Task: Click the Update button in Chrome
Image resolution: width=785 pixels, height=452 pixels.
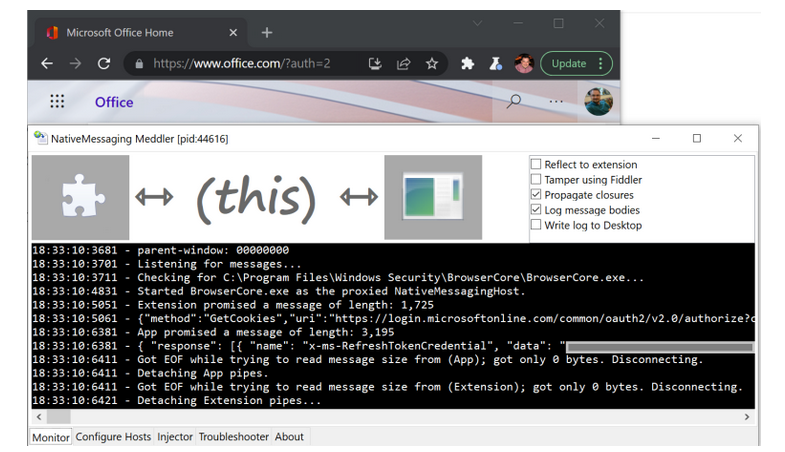Action: click(x=569, y=64)
